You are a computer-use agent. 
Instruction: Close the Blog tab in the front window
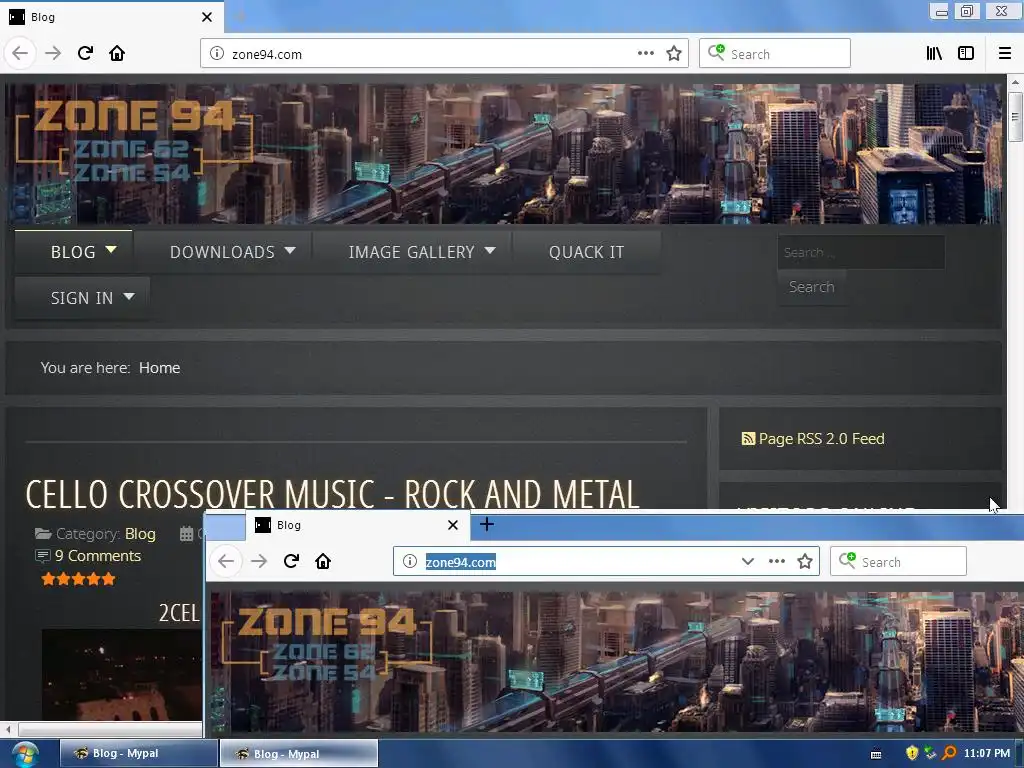point(453,525)
